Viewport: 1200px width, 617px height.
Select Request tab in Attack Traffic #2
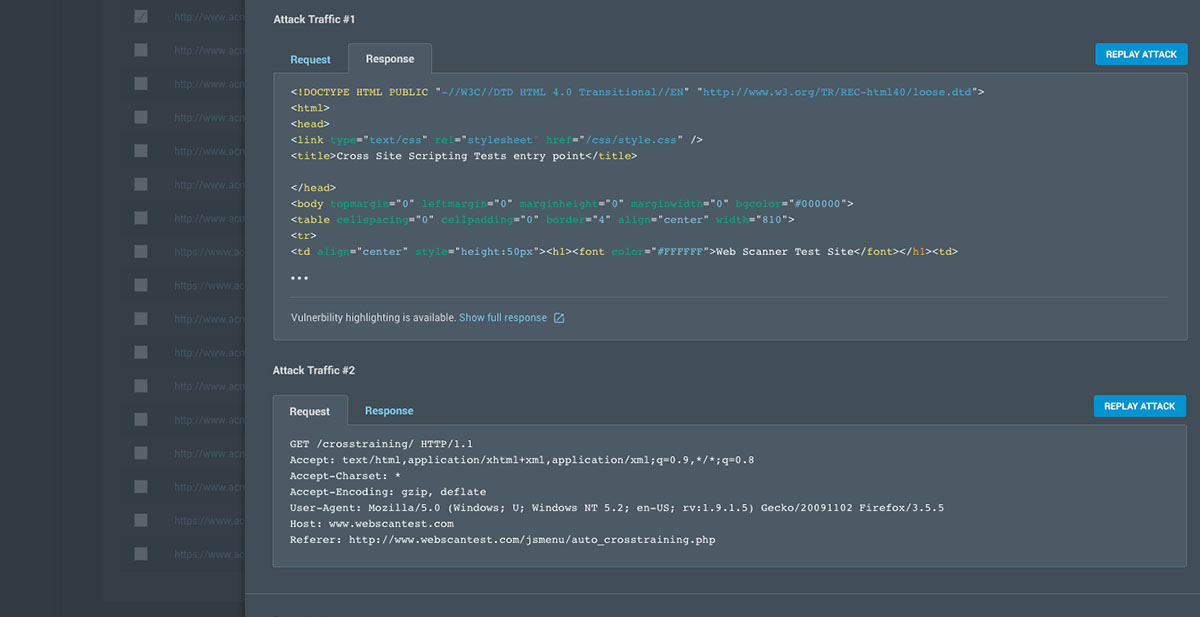tap(310, 411)
